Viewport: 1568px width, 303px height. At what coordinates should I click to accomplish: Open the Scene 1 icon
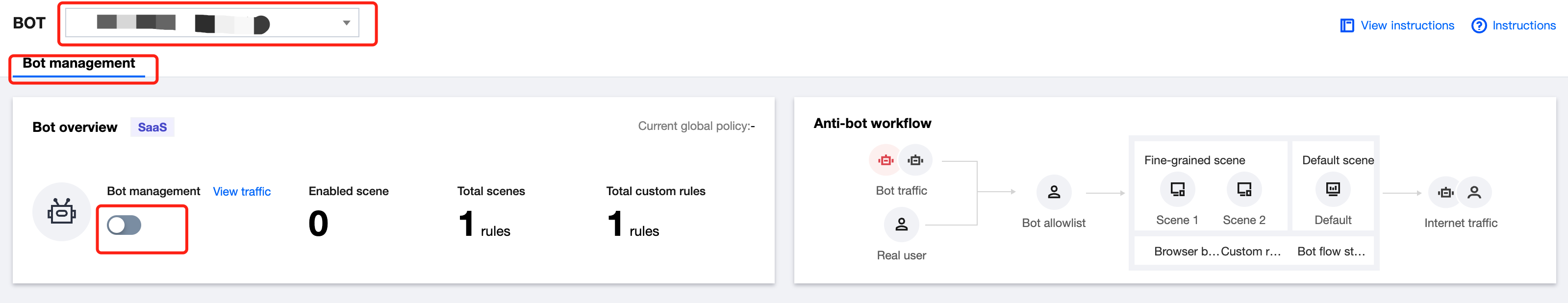coord(1177,189)
